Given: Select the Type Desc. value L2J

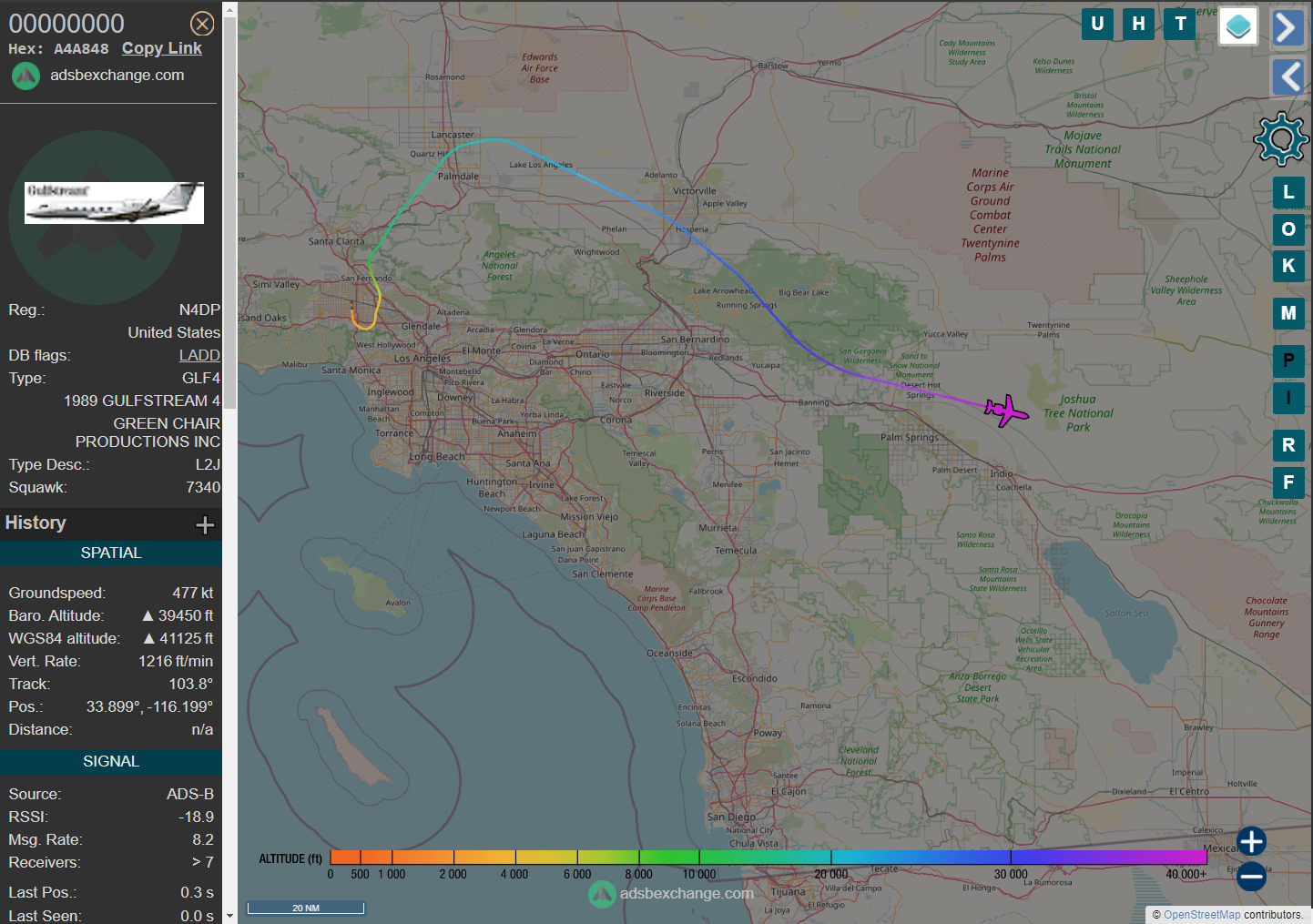Looking at the screenshot, I should [x=208, y=464].
